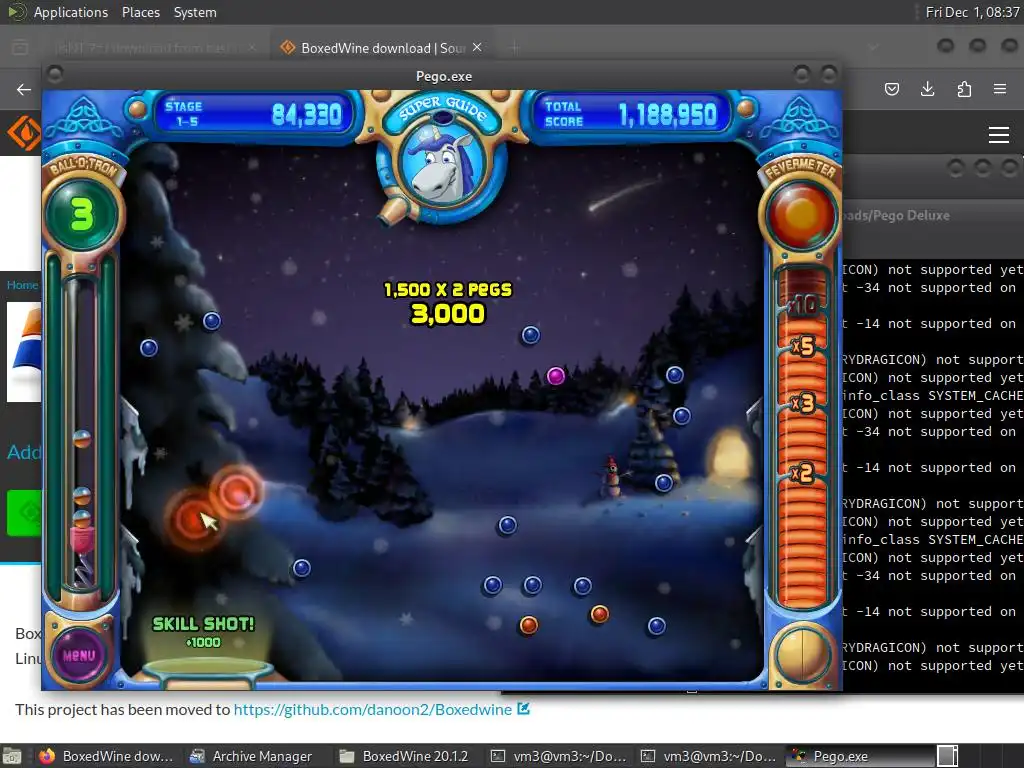
Task: Click the total score 1,188,950 display
Action: (632, 114)
